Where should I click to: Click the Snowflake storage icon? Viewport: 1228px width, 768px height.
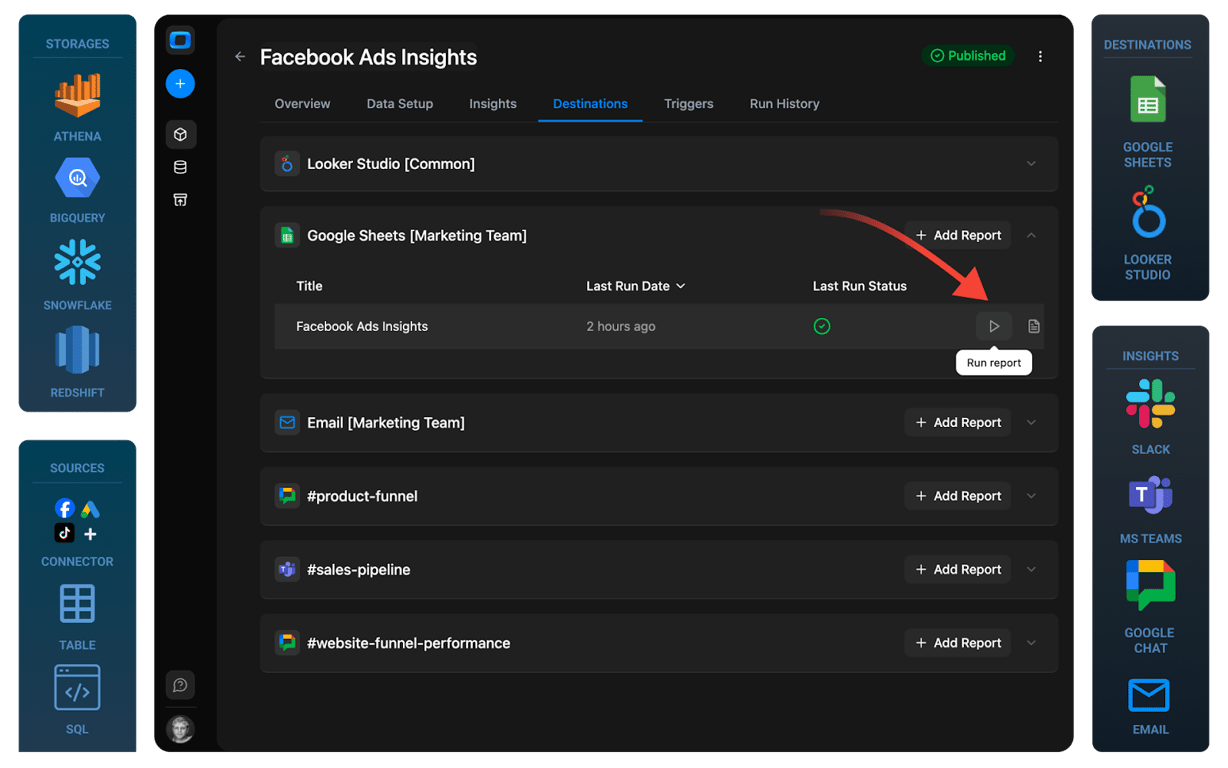[x=77, y=262]
